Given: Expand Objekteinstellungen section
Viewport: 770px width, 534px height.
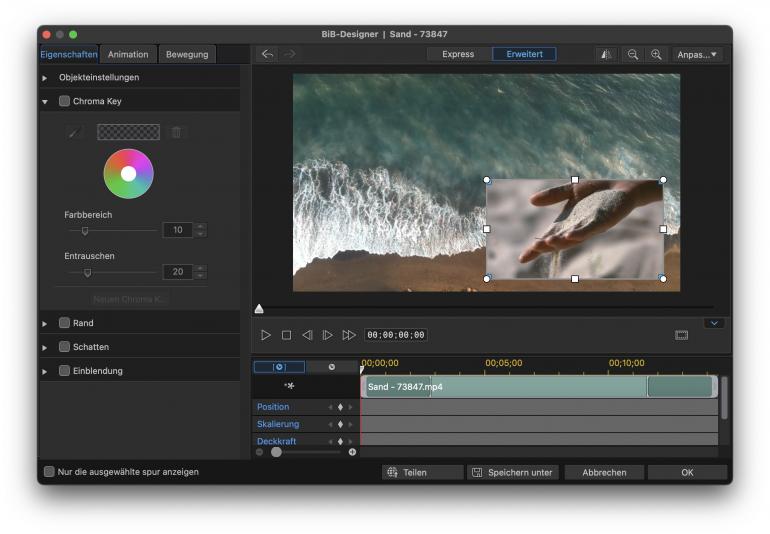Looking at the screenshot, I should pos(45,78).
